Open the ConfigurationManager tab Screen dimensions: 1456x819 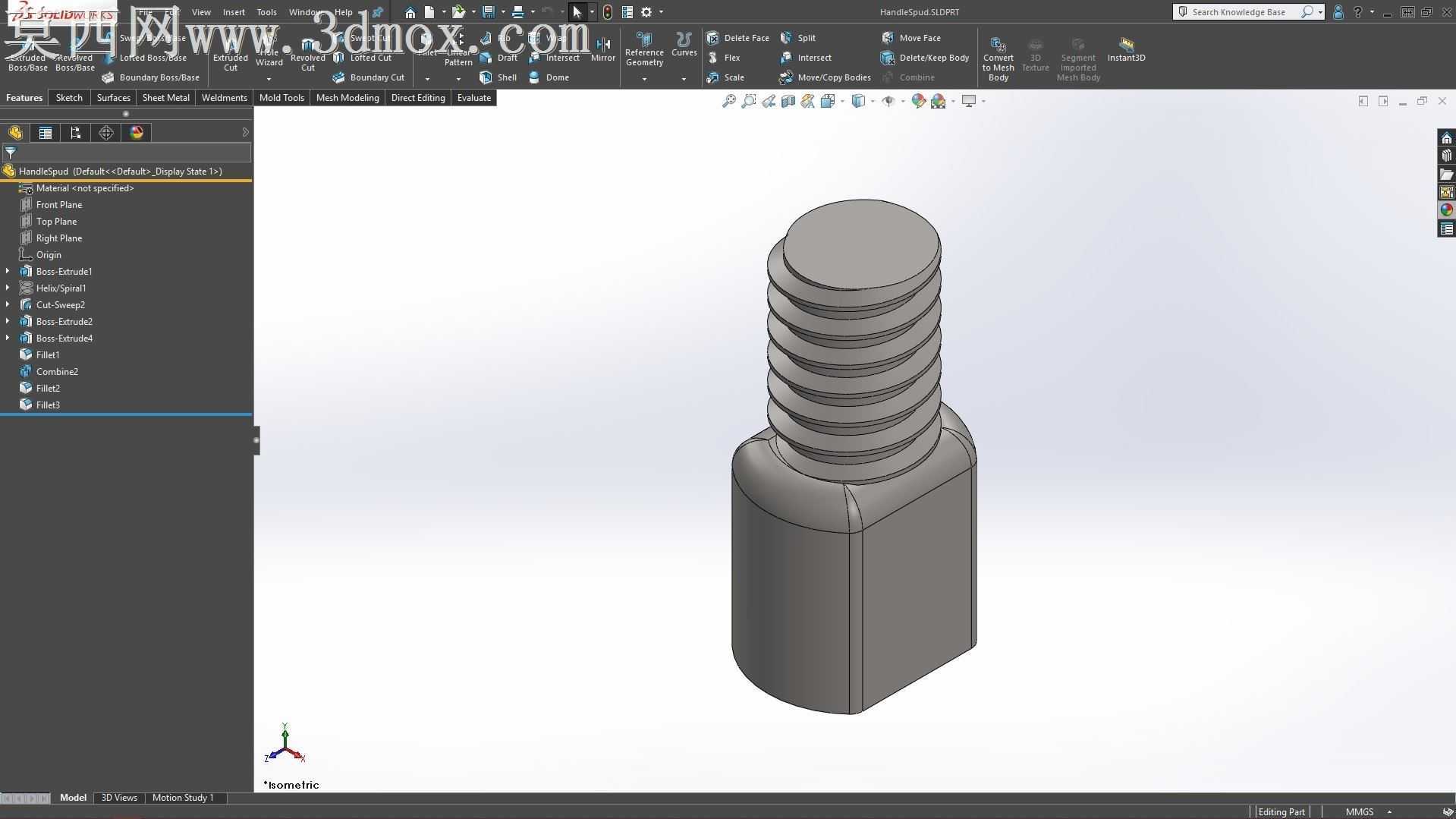coord(76,133)
